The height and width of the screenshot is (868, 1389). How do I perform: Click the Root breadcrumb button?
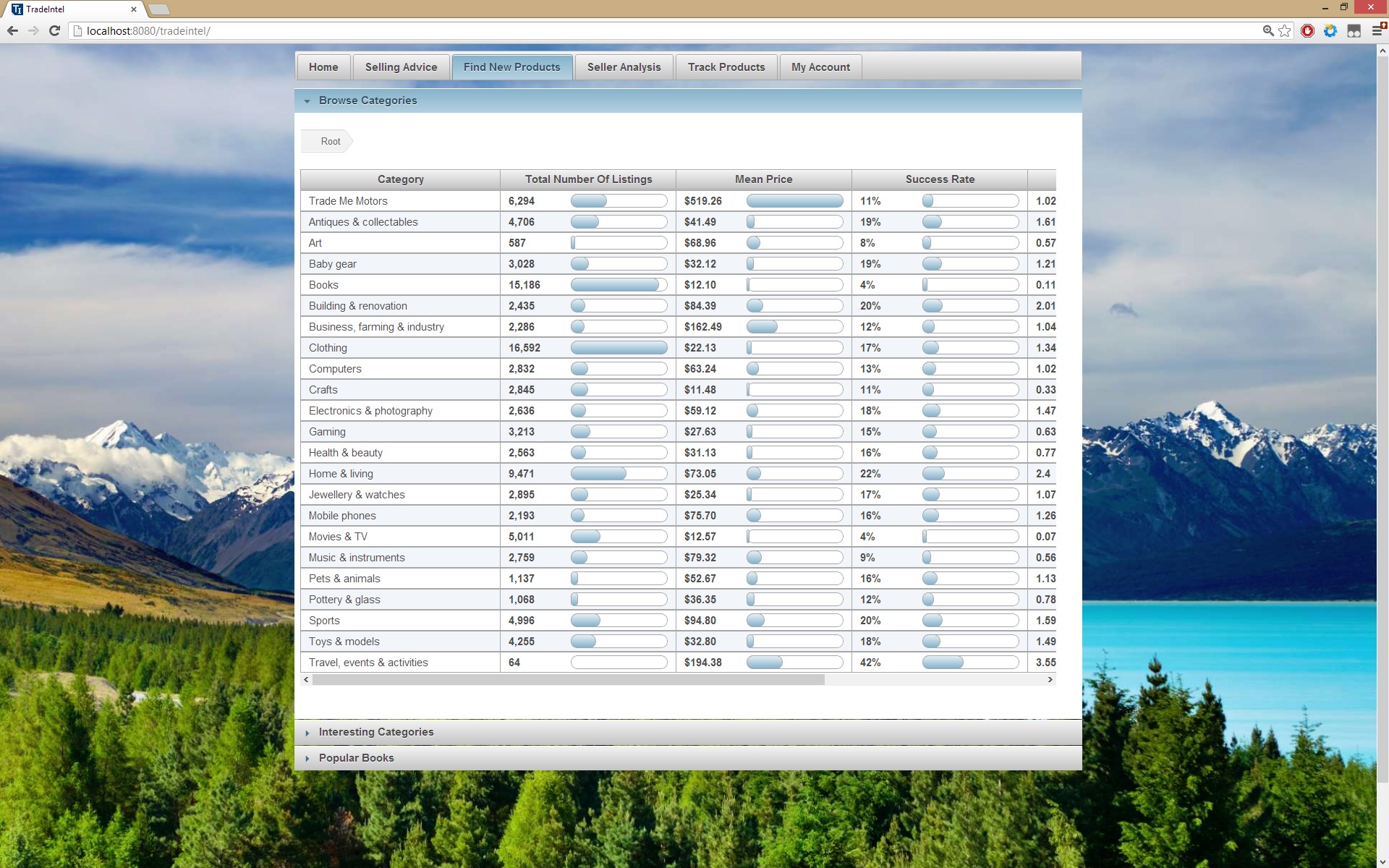(x=330, y=142)
